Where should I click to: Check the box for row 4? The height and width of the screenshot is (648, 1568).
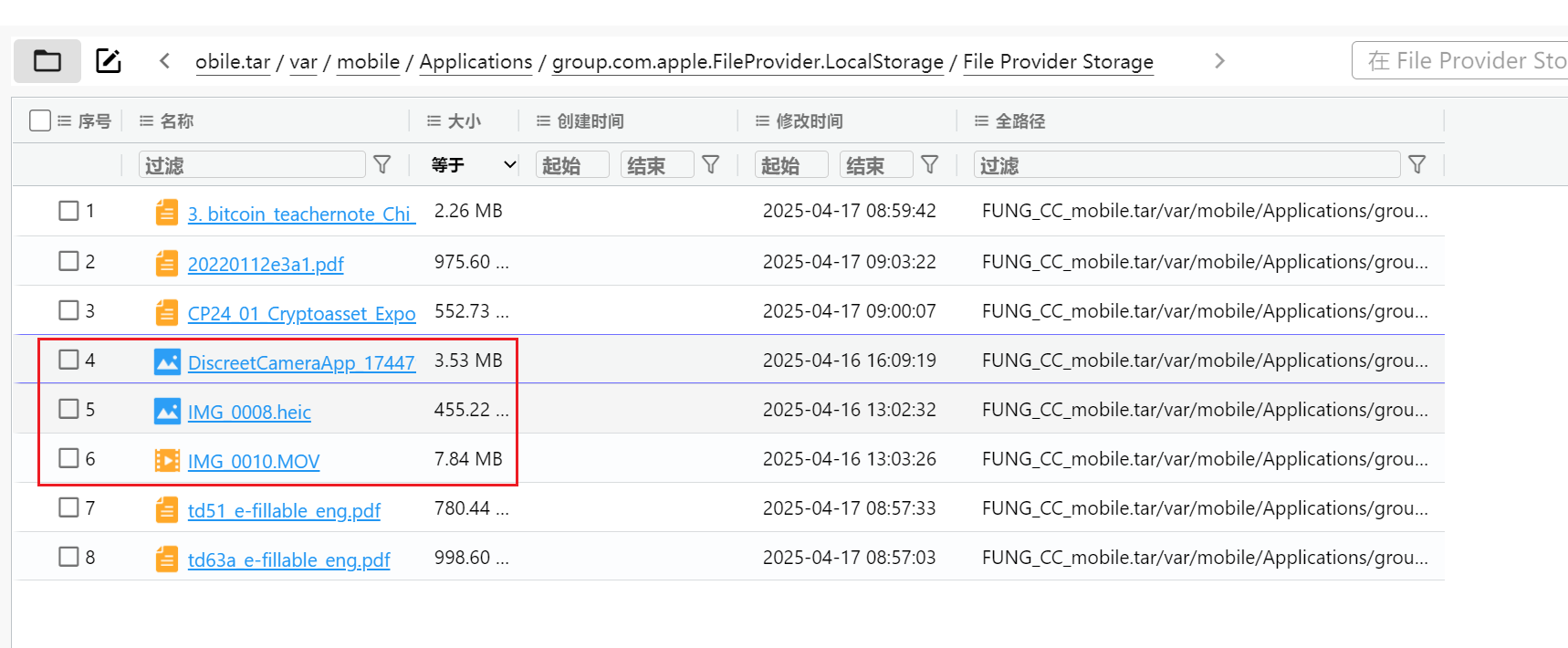pos(68,360)
